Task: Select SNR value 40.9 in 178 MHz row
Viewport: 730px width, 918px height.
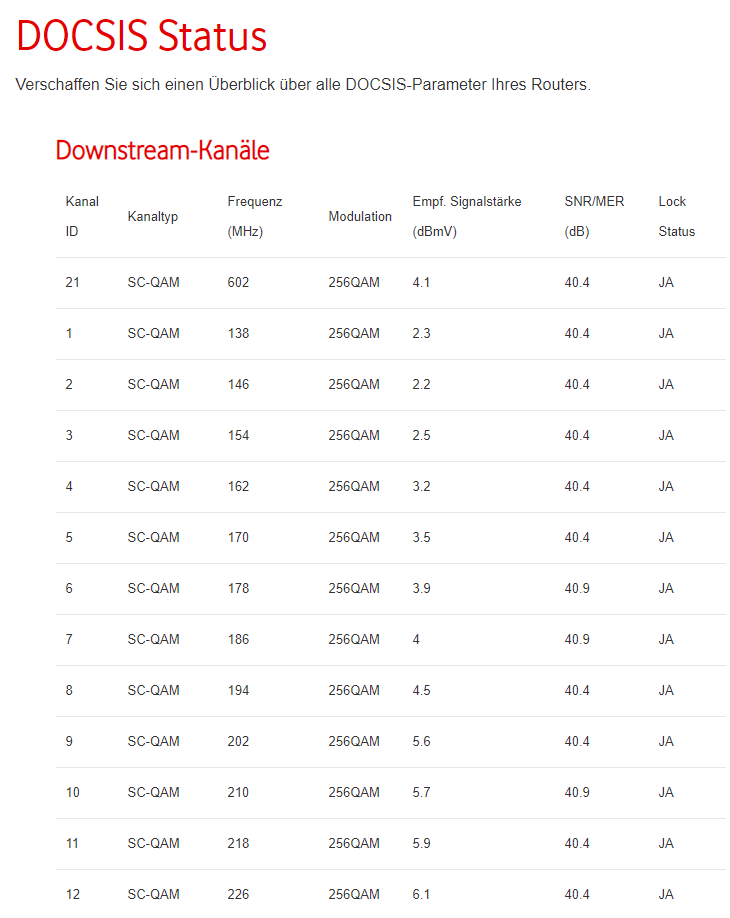Action: (x=577, y=588)
